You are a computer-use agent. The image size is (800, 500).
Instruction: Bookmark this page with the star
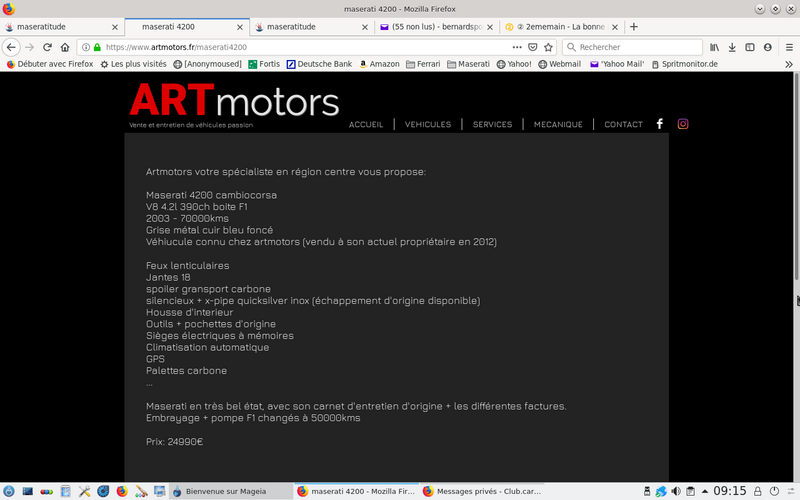pos(548,47)
